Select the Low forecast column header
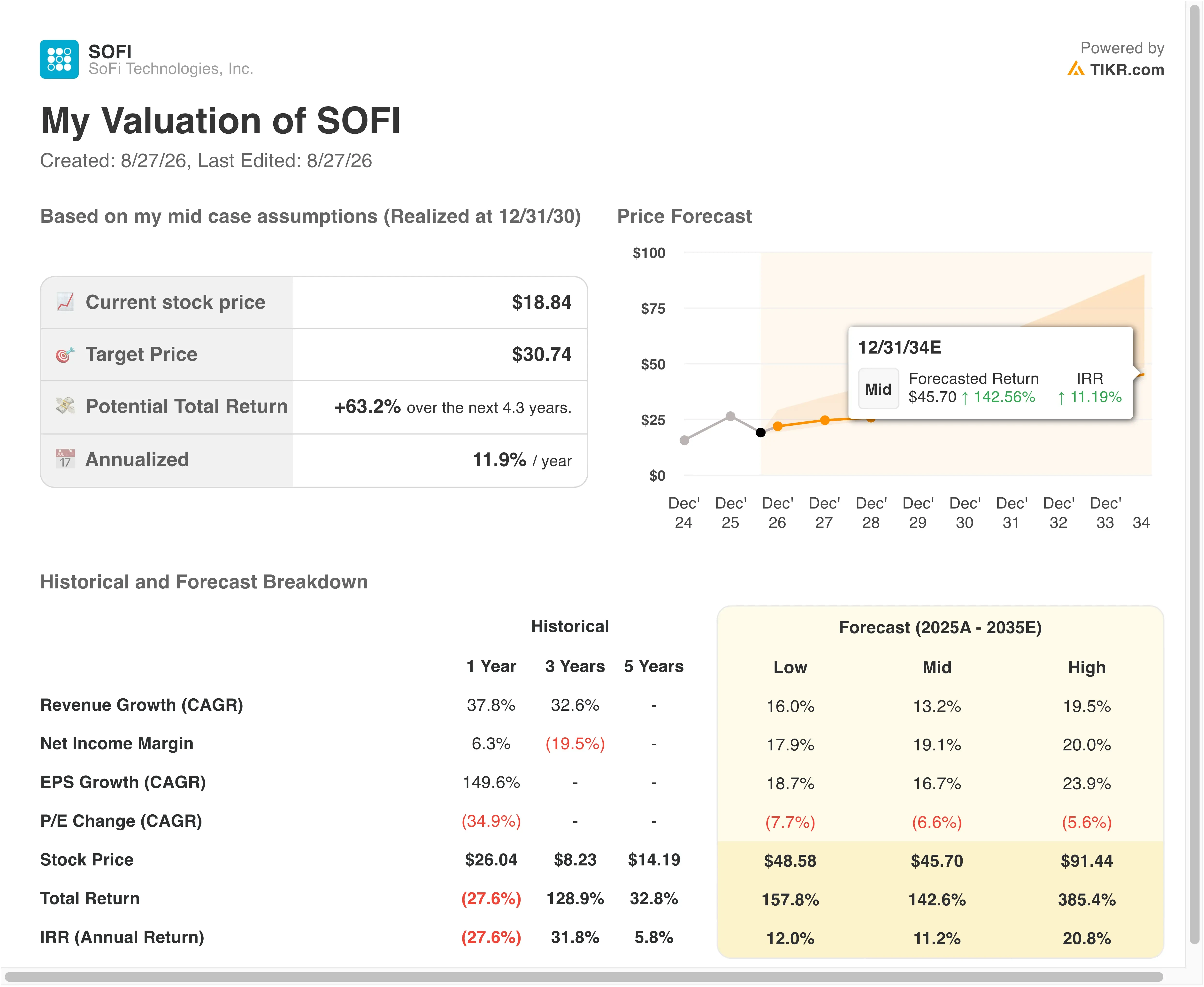 (790, 667)
